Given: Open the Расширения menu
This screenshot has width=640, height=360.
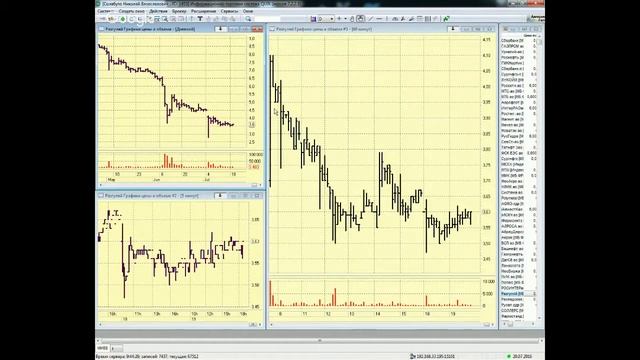Looking at the screenshot, I should 203,11.
